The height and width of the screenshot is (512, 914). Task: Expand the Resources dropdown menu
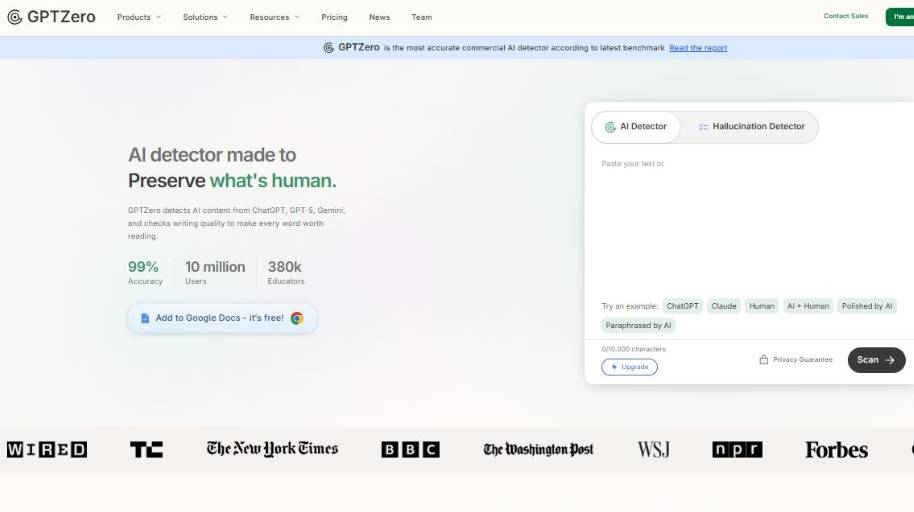coord(275,17)
